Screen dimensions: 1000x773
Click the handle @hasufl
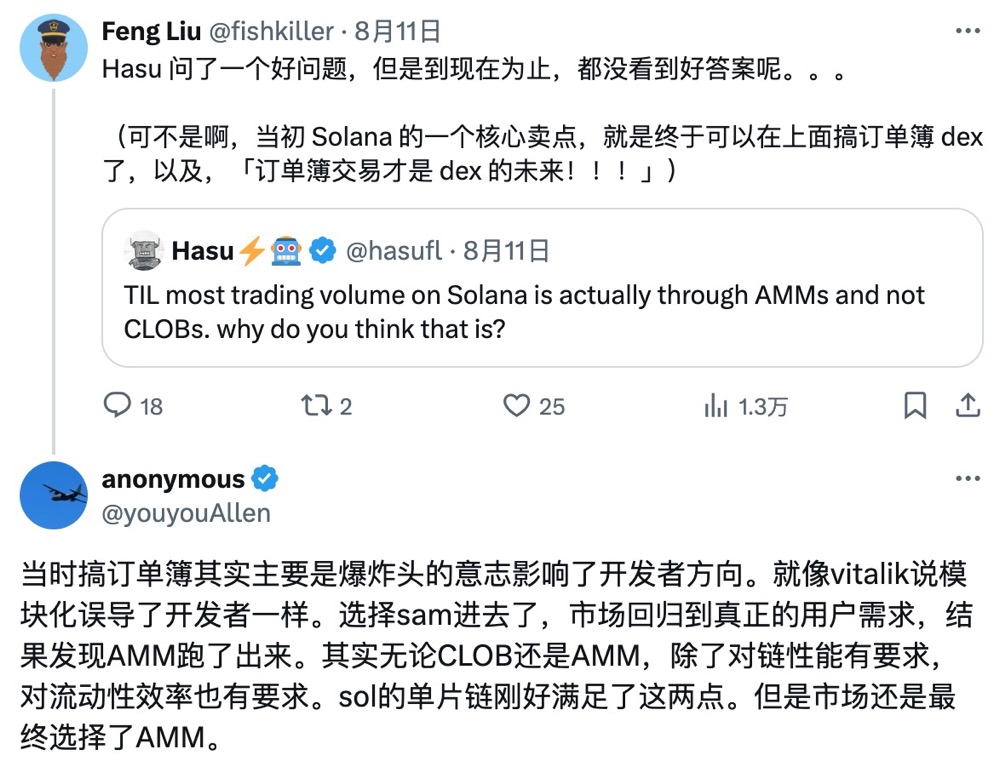(x=395, y=251)
